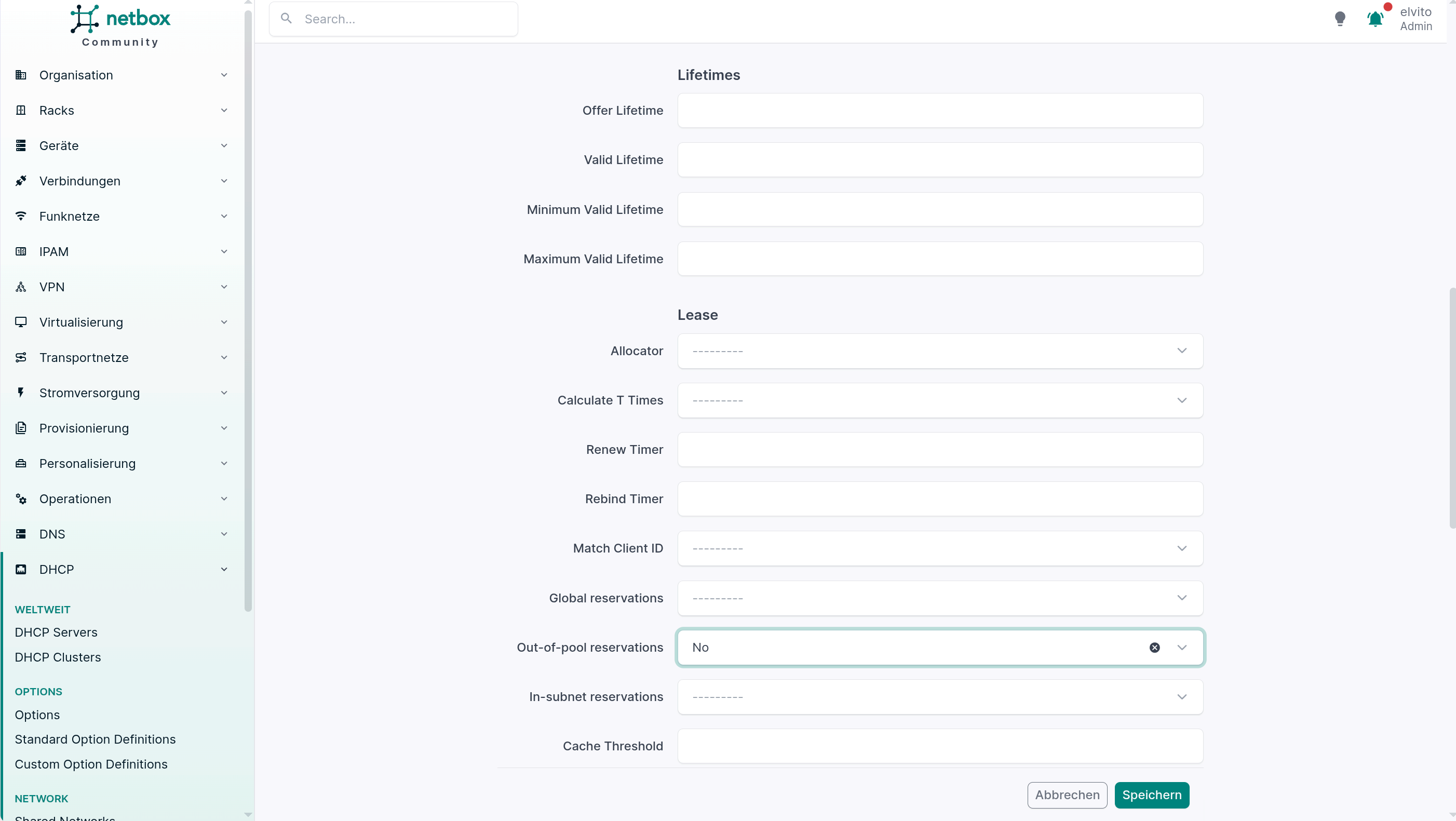This screenshot has width=1456, height=821.
Task: Expand the DNS menu
Action: 122,534
